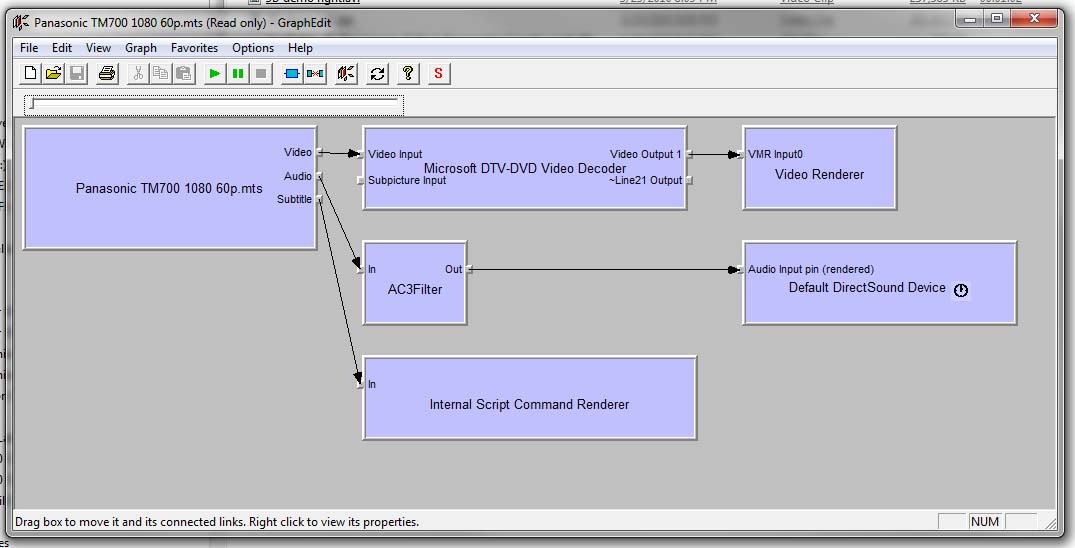Screen dimensions: 1075x548
Task: Click the seek slider thumb
Action: (x=32, y=104)
